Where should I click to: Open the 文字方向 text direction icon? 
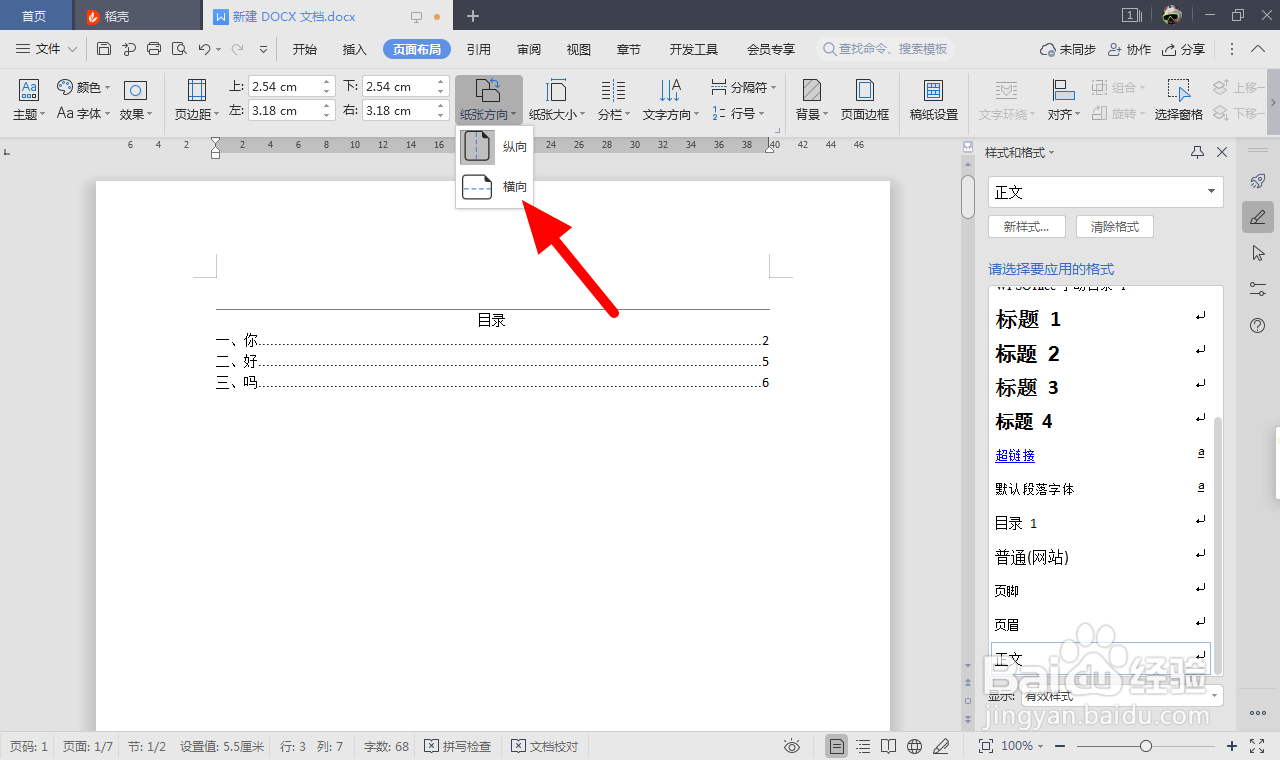670,89
